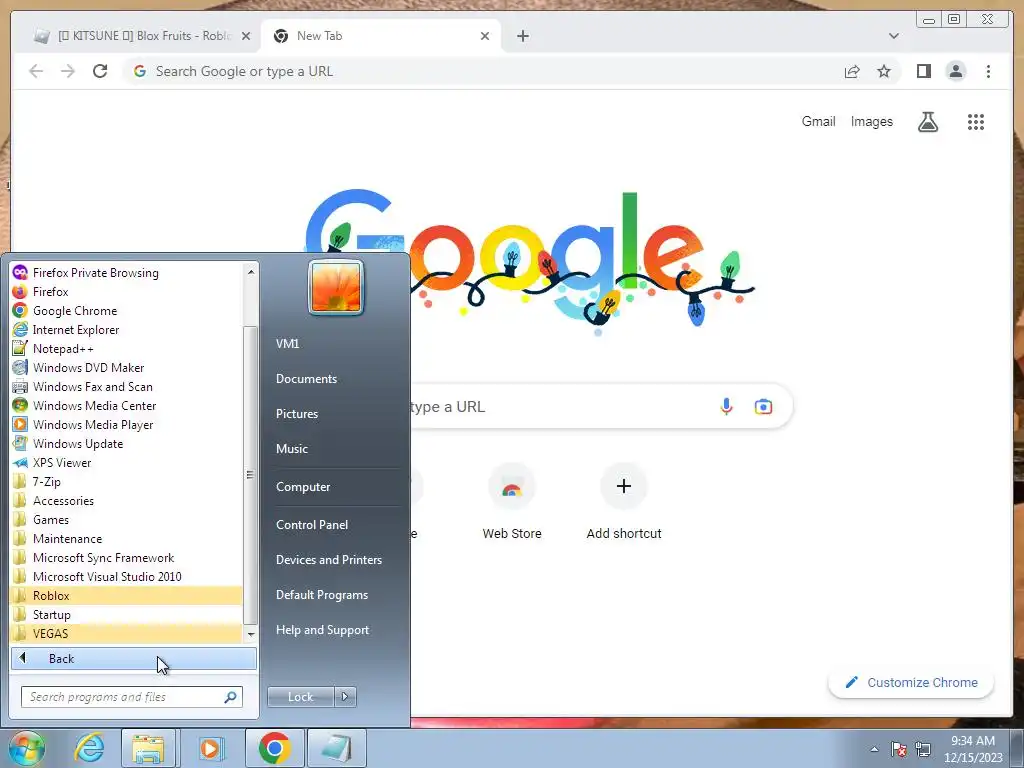Expand the Games folder
1024x768 pixels.
tap(126, 520)
